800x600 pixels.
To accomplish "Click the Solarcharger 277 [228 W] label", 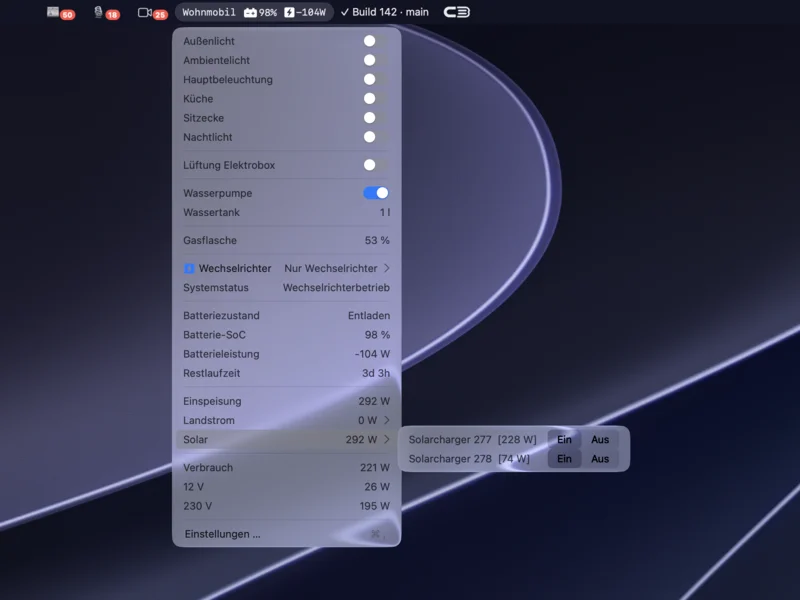I will point(472,439).
